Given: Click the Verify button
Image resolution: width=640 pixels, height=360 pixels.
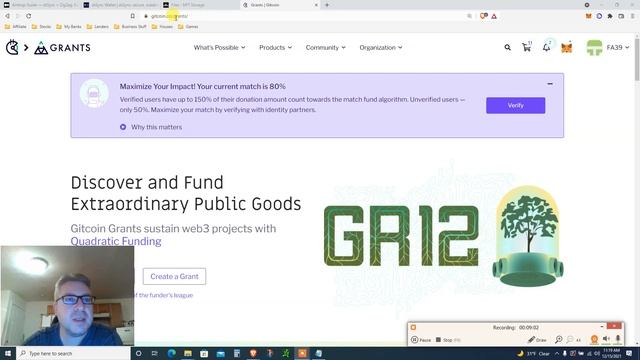Looking at the screenshot, I should pyautogui.click(x=516, y=105).
